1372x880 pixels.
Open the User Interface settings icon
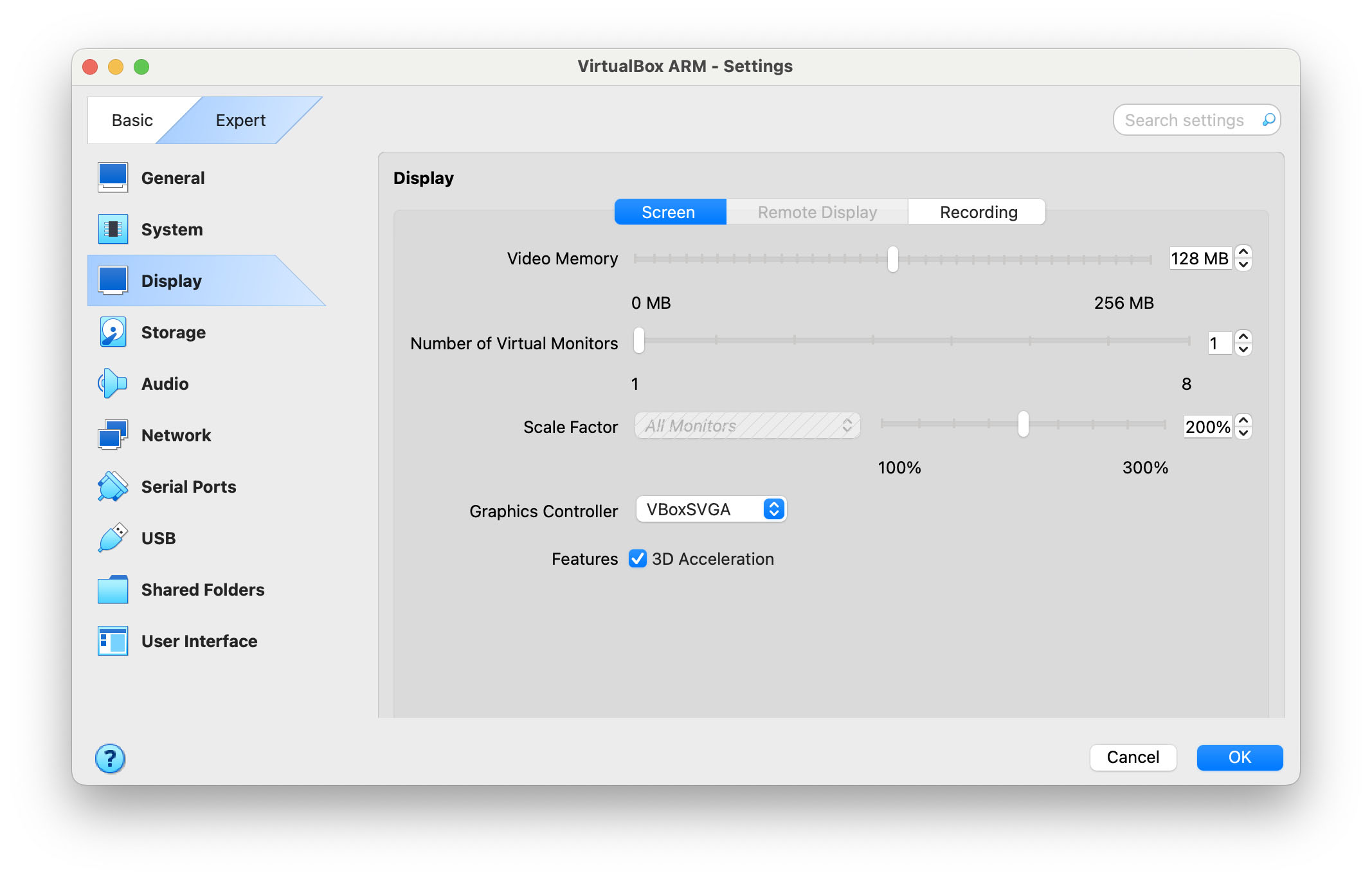[113, 641]
